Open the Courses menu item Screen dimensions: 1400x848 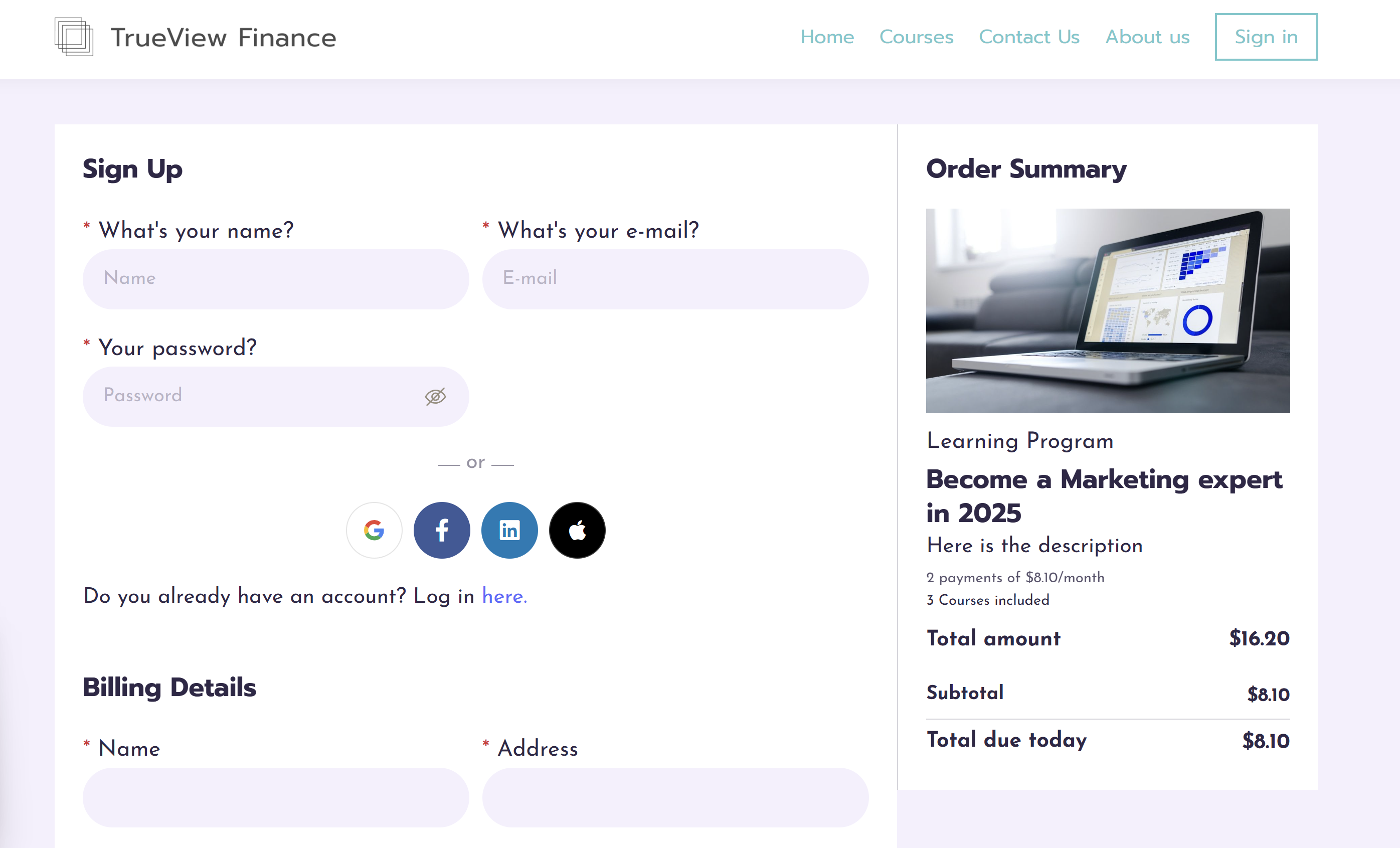tap(916, 37)
